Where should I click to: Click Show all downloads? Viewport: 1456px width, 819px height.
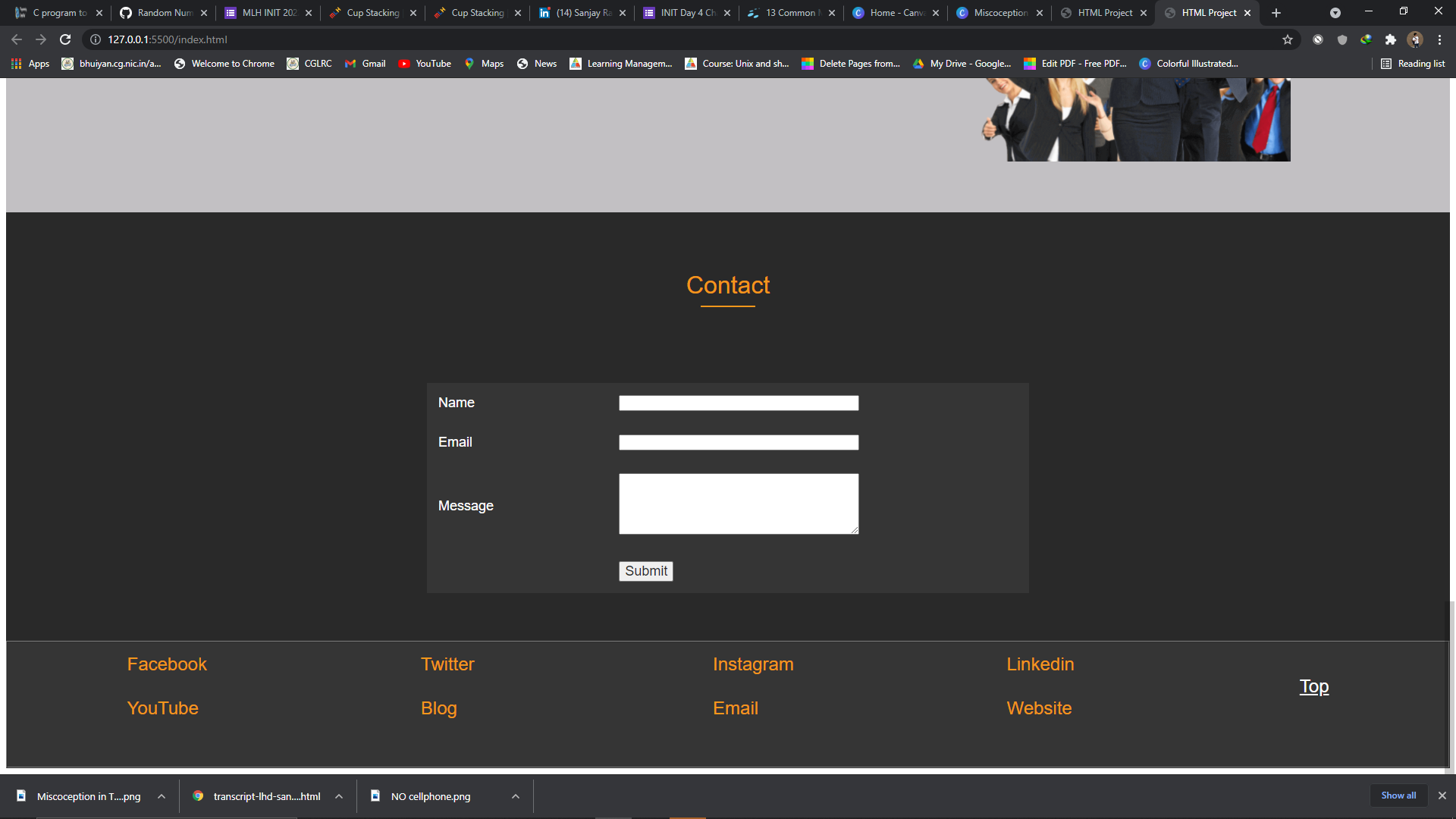[1398, 795]
